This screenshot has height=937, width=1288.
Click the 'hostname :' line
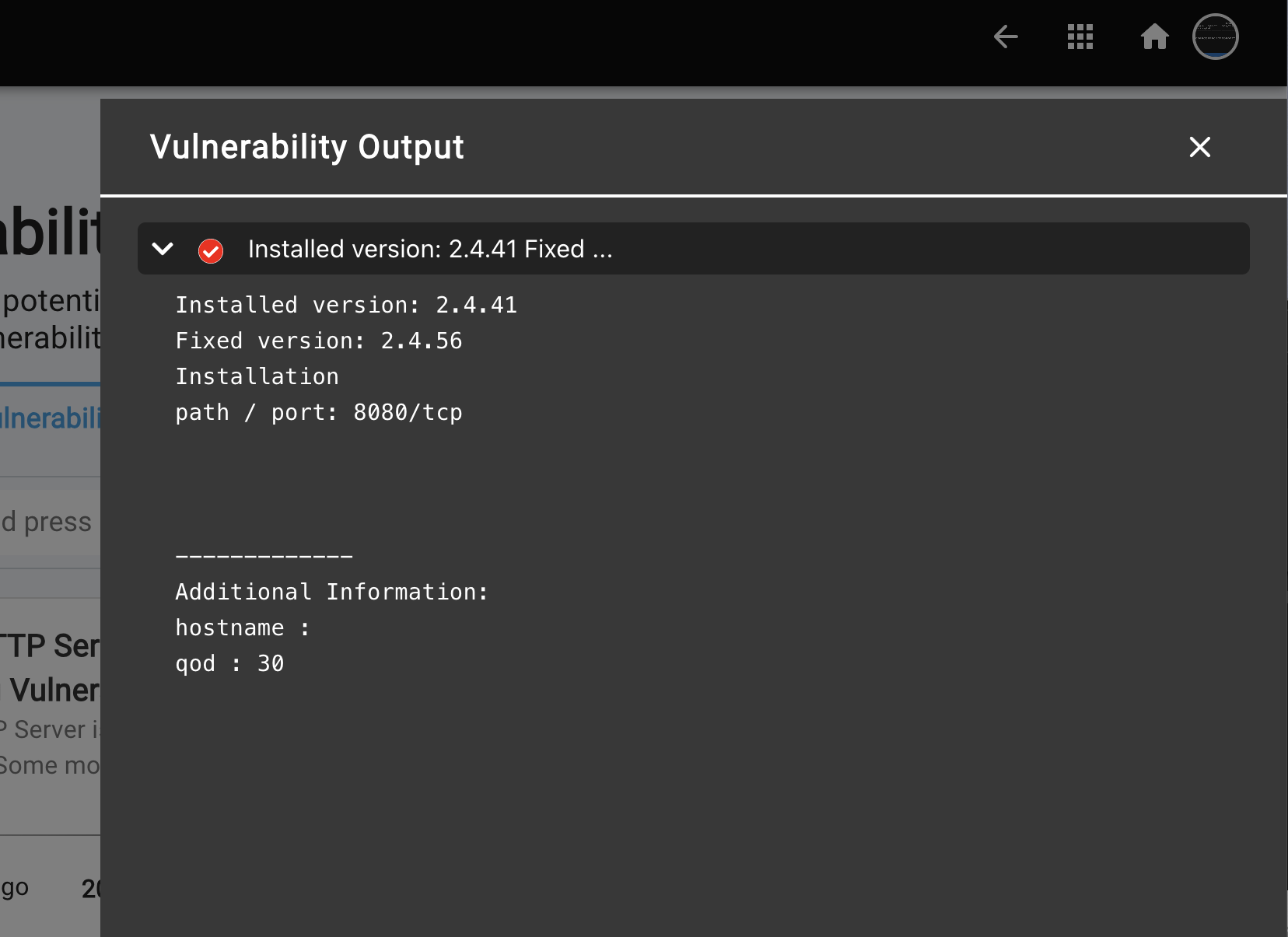tap(242, 628)
